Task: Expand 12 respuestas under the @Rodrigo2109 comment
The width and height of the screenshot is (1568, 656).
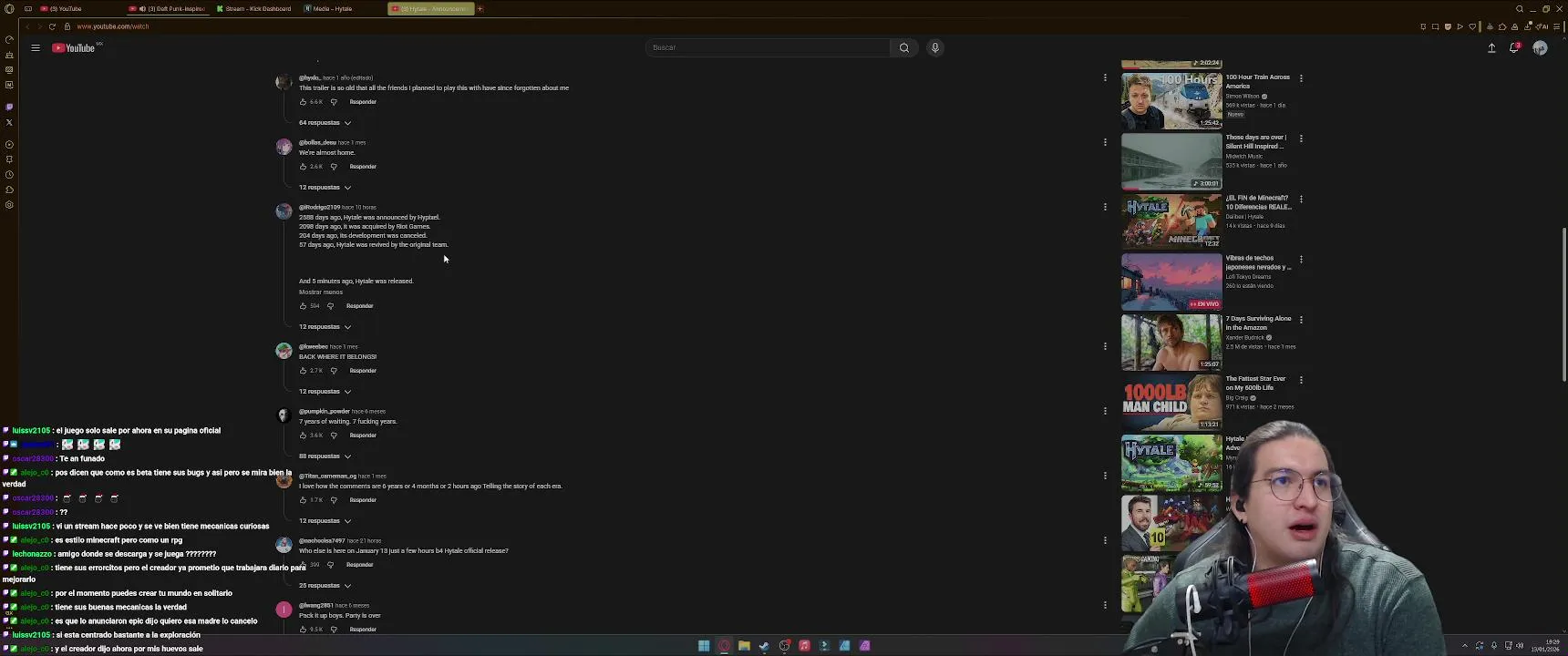Action: click(x=325, y=327)
